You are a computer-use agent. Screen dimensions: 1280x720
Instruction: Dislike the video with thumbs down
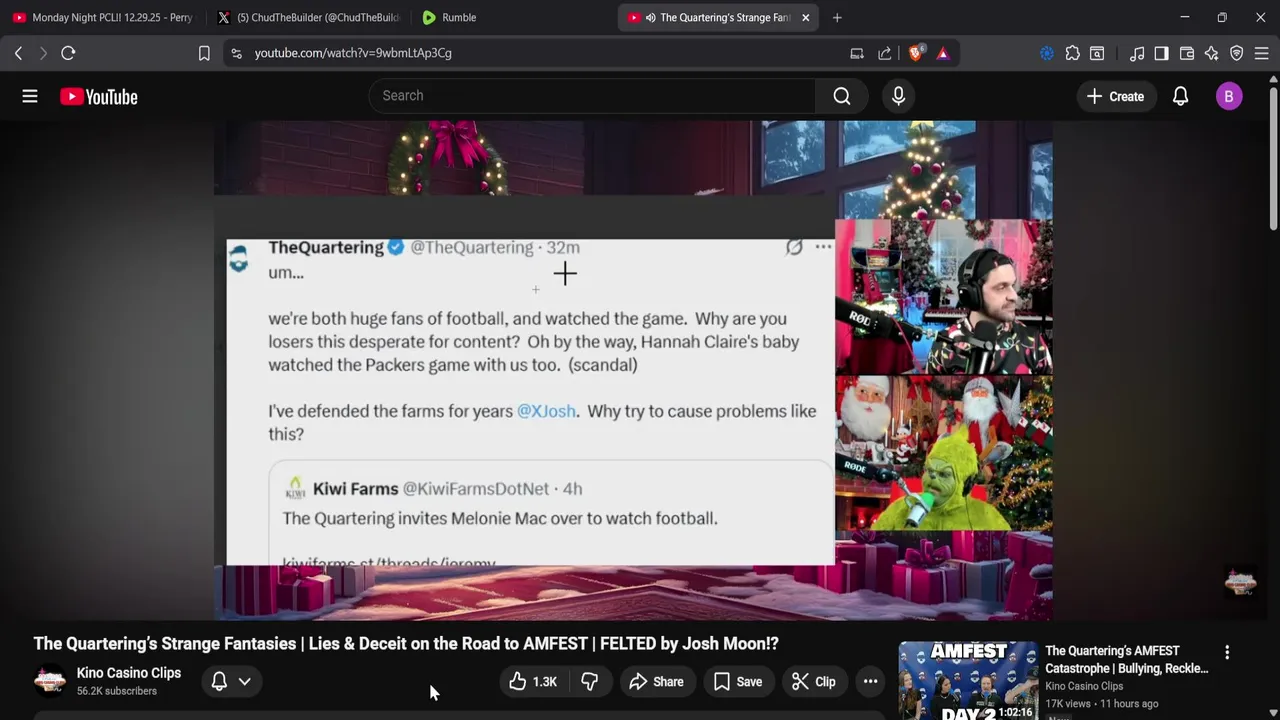click(x=590, y=682)
